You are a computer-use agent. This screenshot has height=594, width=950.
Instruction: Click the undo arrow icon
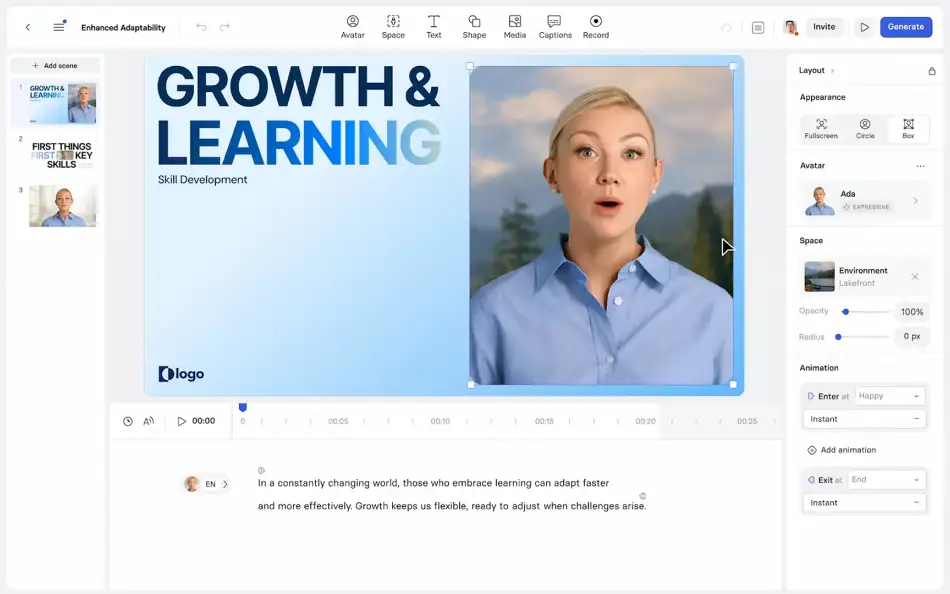pyautogui.click(x=201, y=27)
